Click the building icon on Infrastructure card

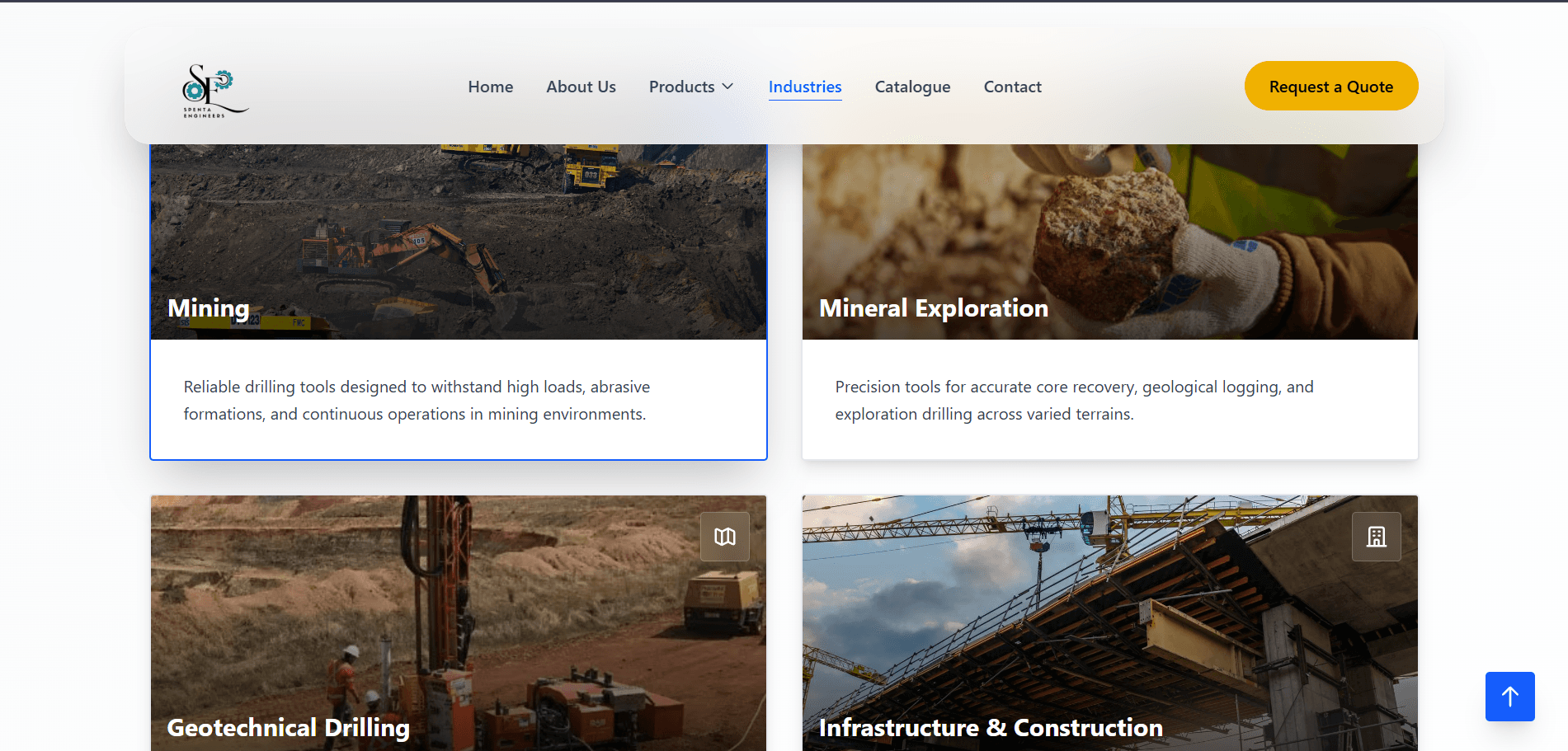tap(1376, 537)
